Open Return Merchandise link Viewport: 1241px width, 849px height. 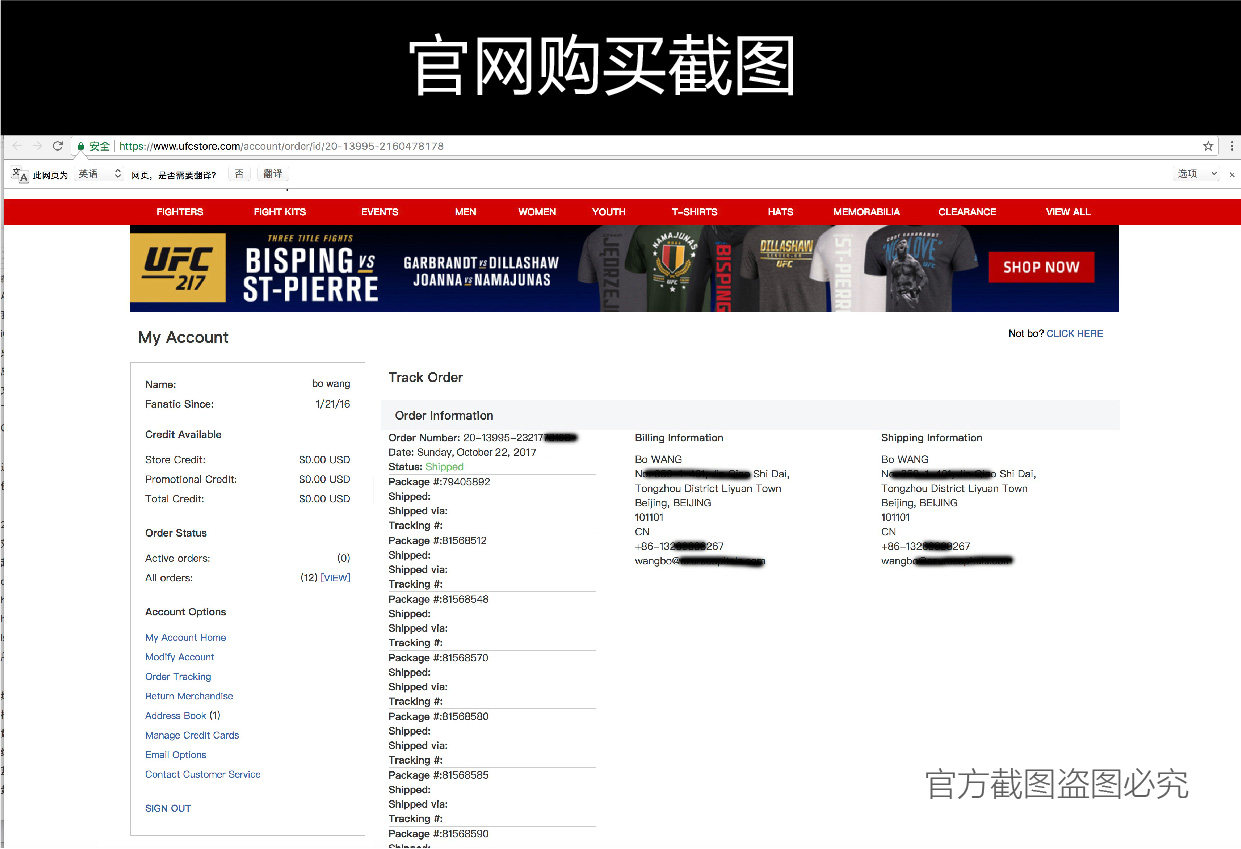tap(189, 696)
